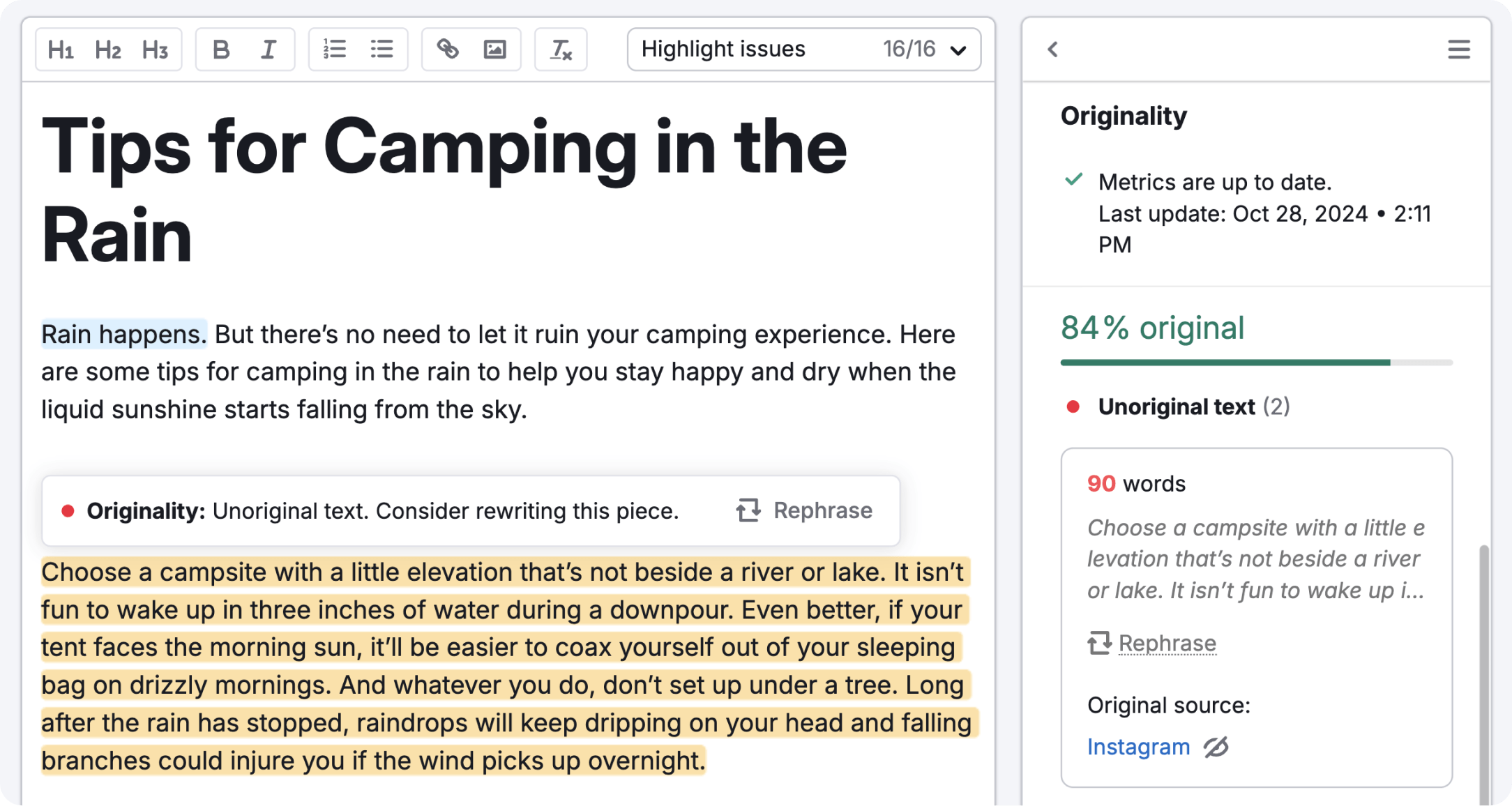Apply Heading 2 formatting
1512x806 pixels.
click(108, 49)
